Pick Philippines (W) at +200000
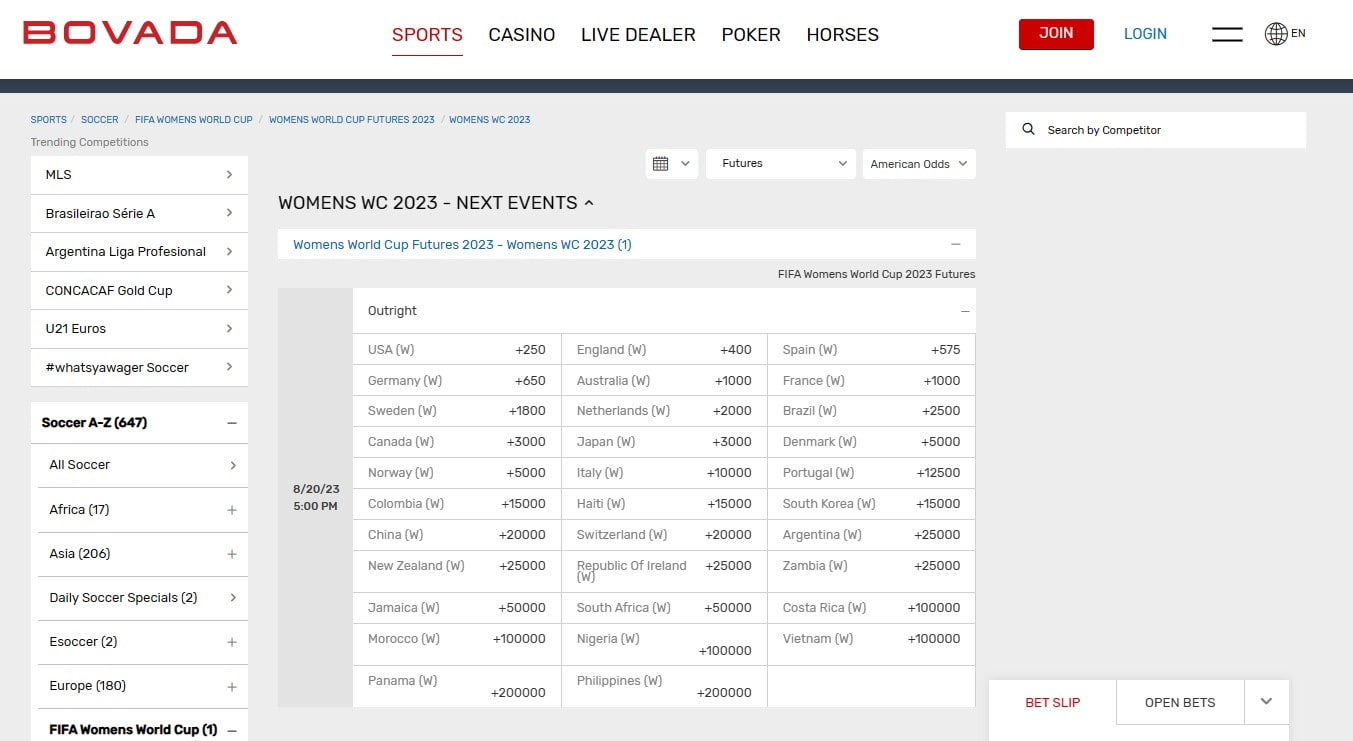 pos(664,687)
